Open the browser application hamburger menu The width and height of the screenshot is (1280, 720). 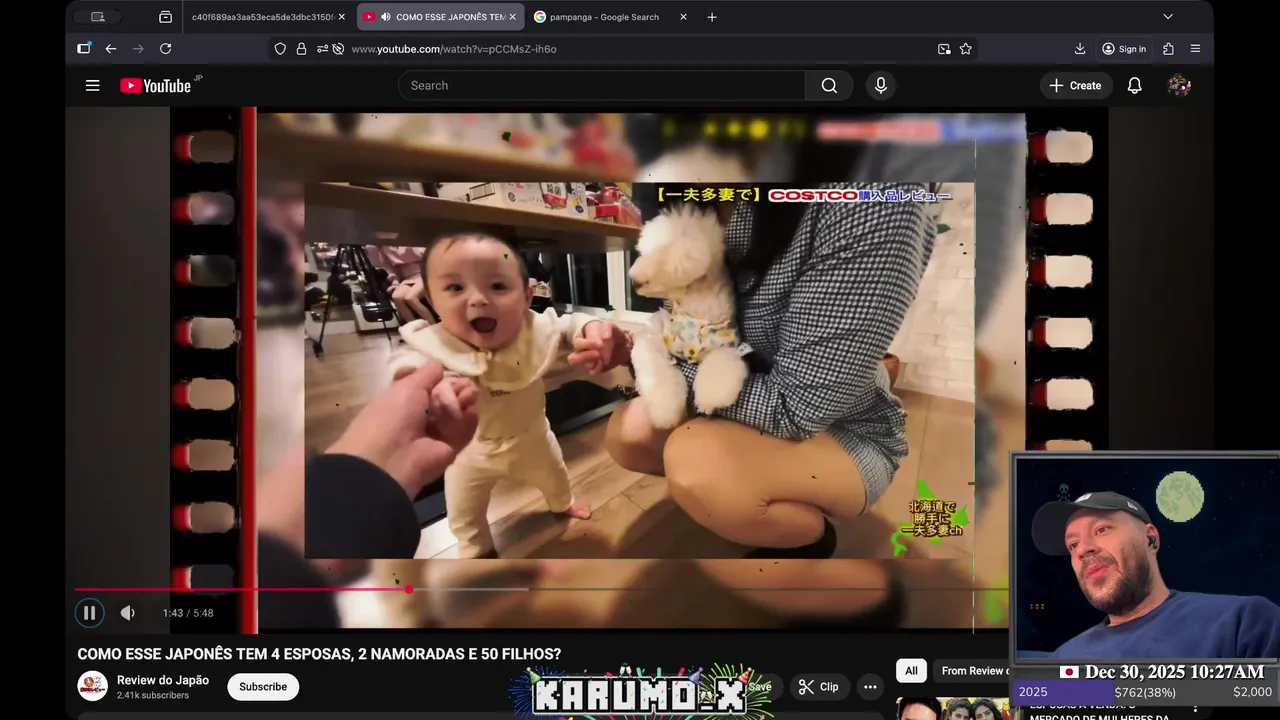tap(1195, 49)
